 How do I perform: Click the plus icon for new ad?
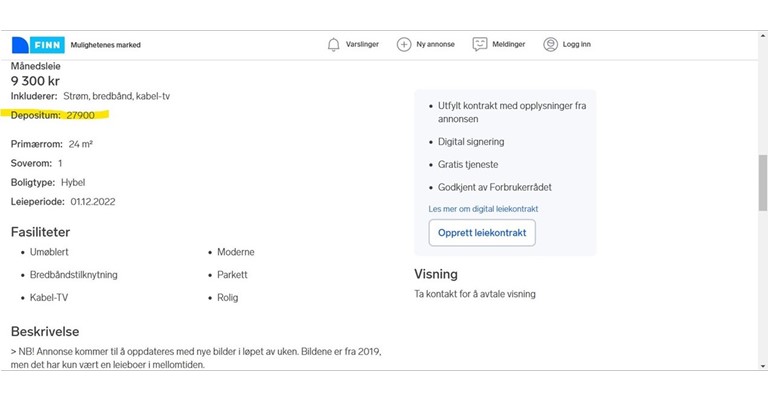coord(404,45)
